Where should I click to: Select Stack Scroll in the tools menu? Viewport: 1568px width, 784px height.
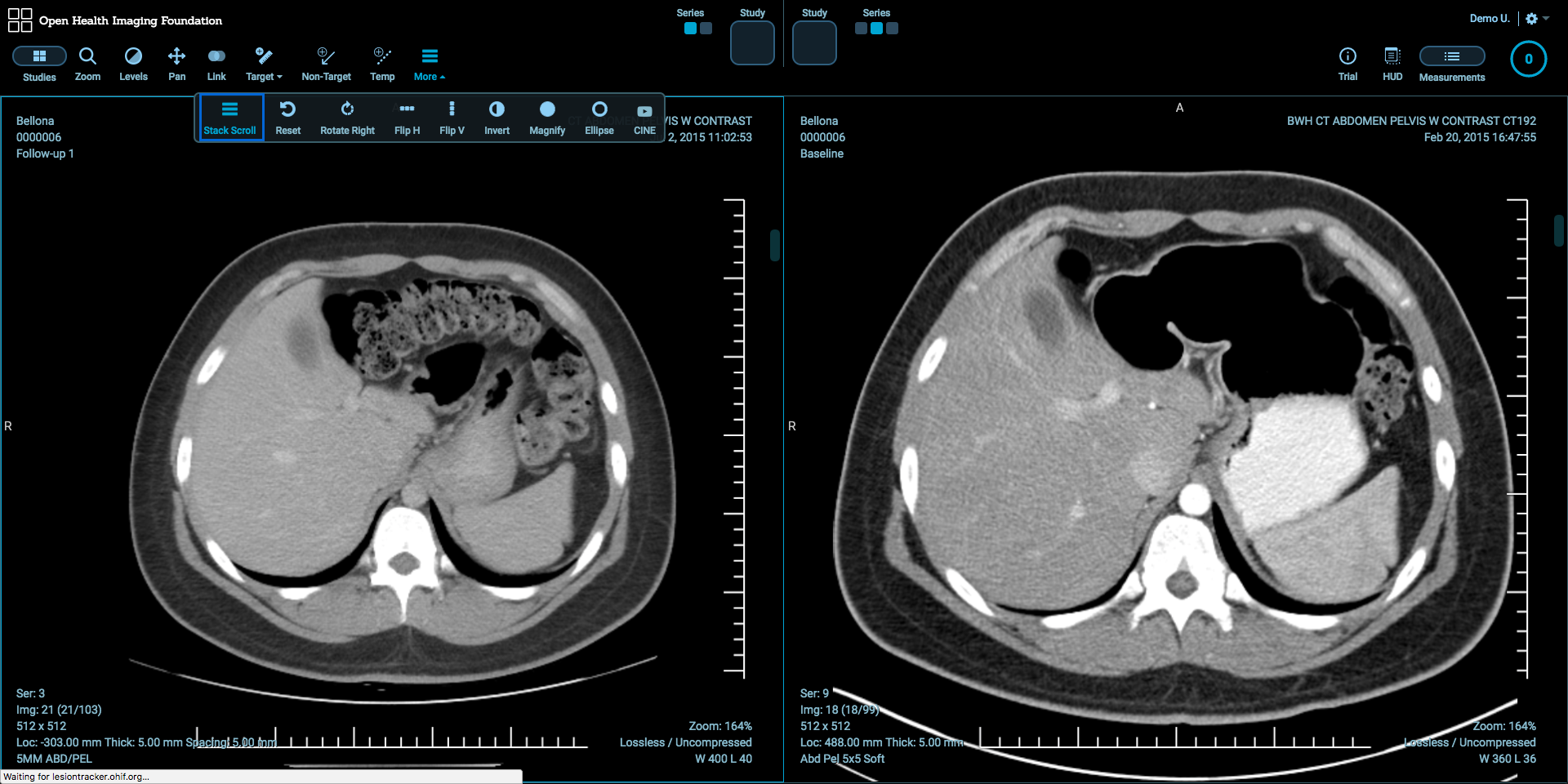pyautogui.click(x=229, y=118)
